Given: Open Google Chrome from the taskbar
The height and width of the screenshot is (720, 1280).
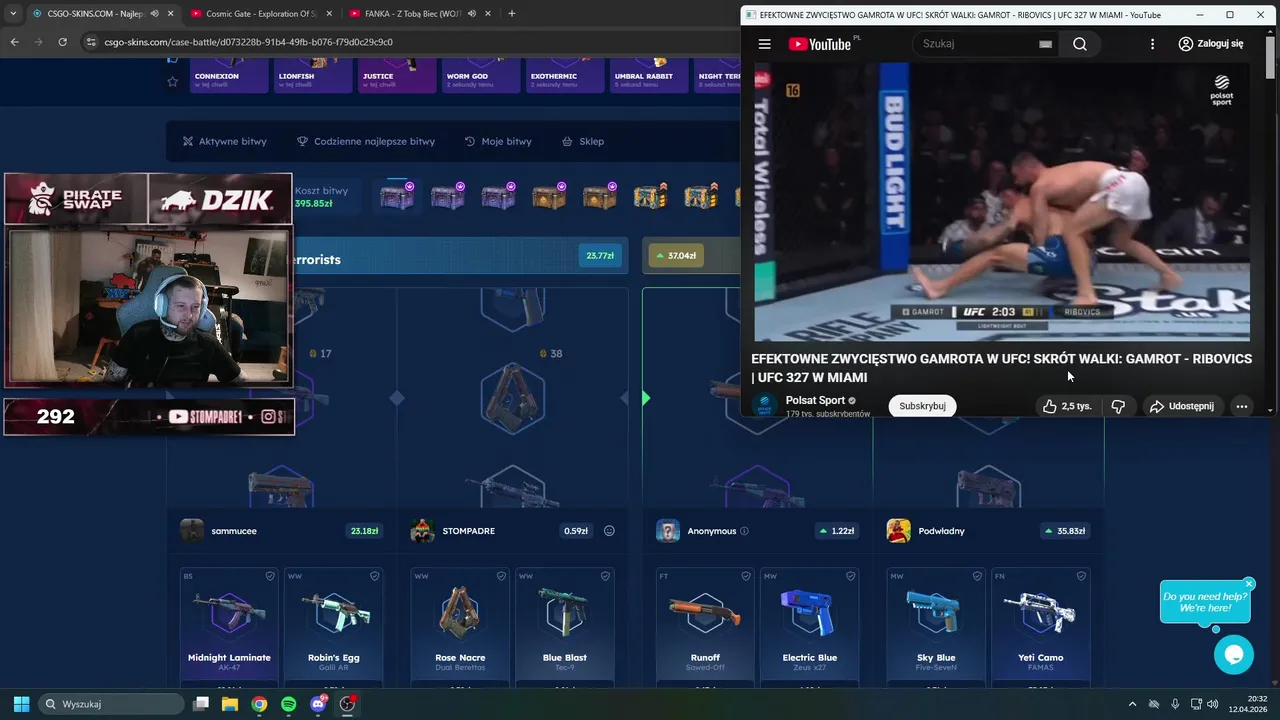Looking at the screenshot, I should click(x=259, y=704).
